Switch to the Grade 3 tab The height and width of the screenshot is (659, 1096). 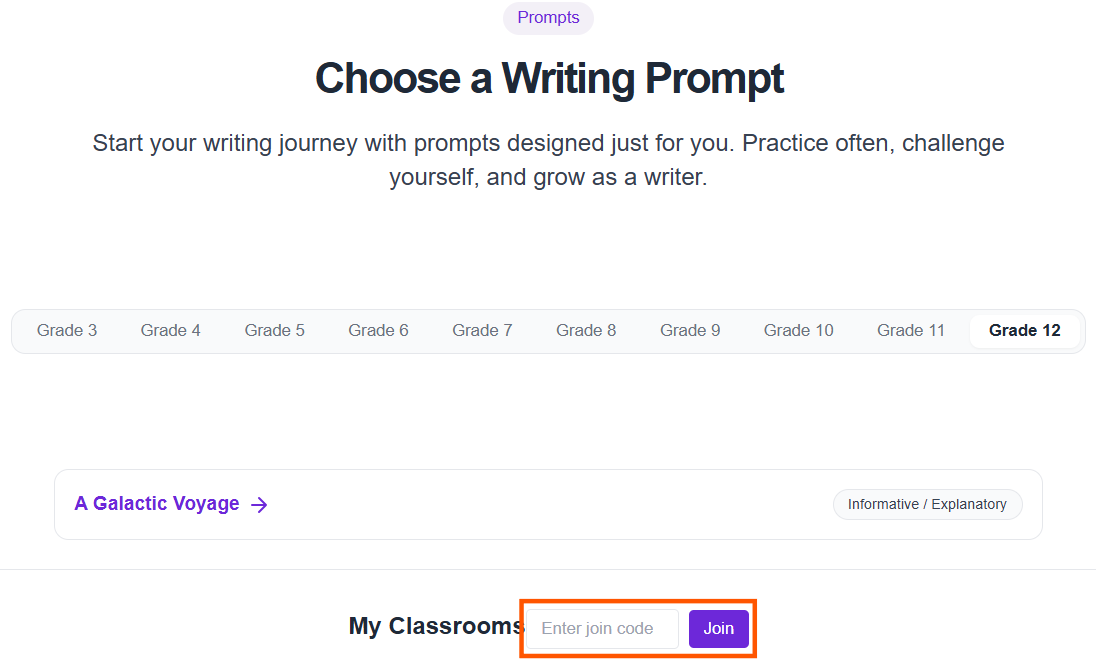pyautogui.click(x=67, y=330)
